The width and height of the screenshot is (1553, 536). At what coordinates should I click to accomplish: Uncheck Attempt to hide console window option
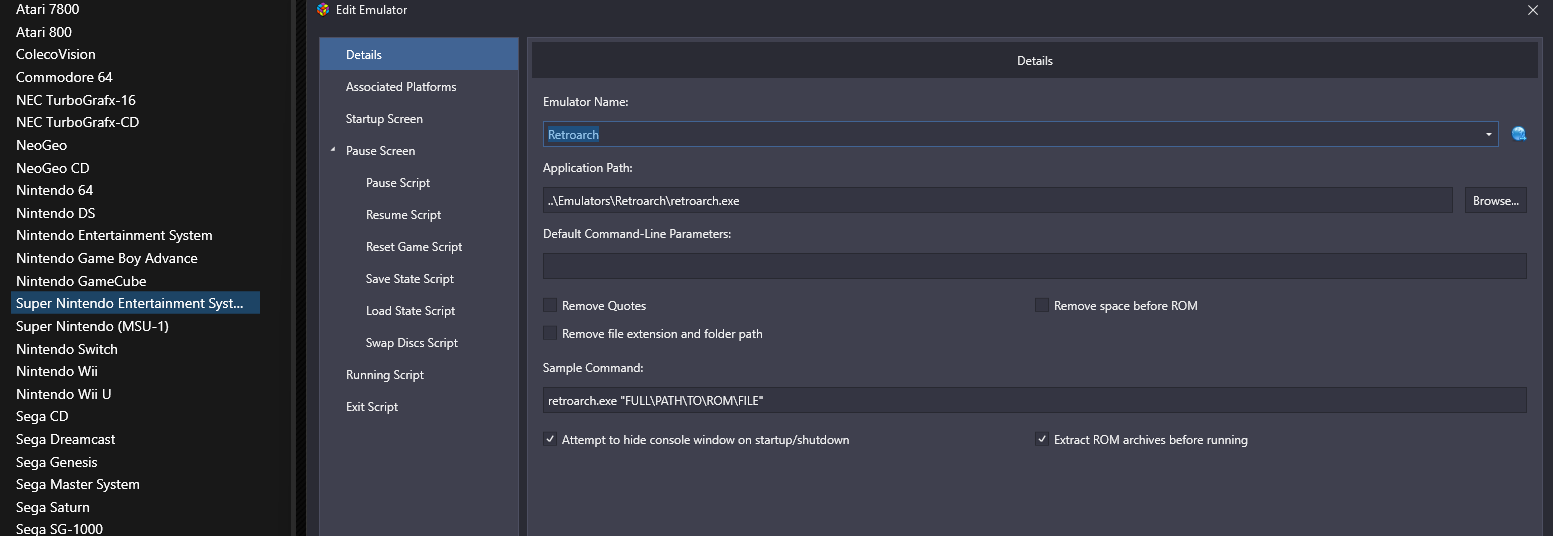point(550,439)
